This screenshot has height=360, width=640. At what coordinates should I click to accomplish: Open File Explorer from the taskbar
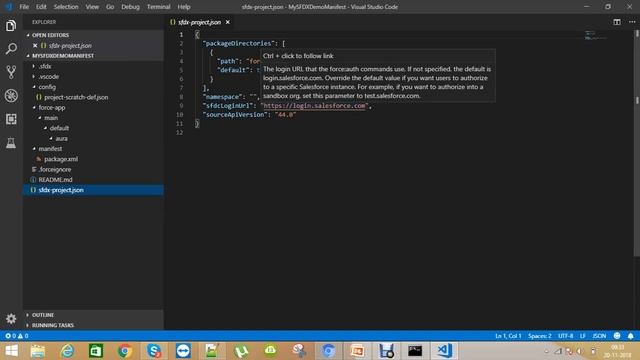(x=38, y=351)
